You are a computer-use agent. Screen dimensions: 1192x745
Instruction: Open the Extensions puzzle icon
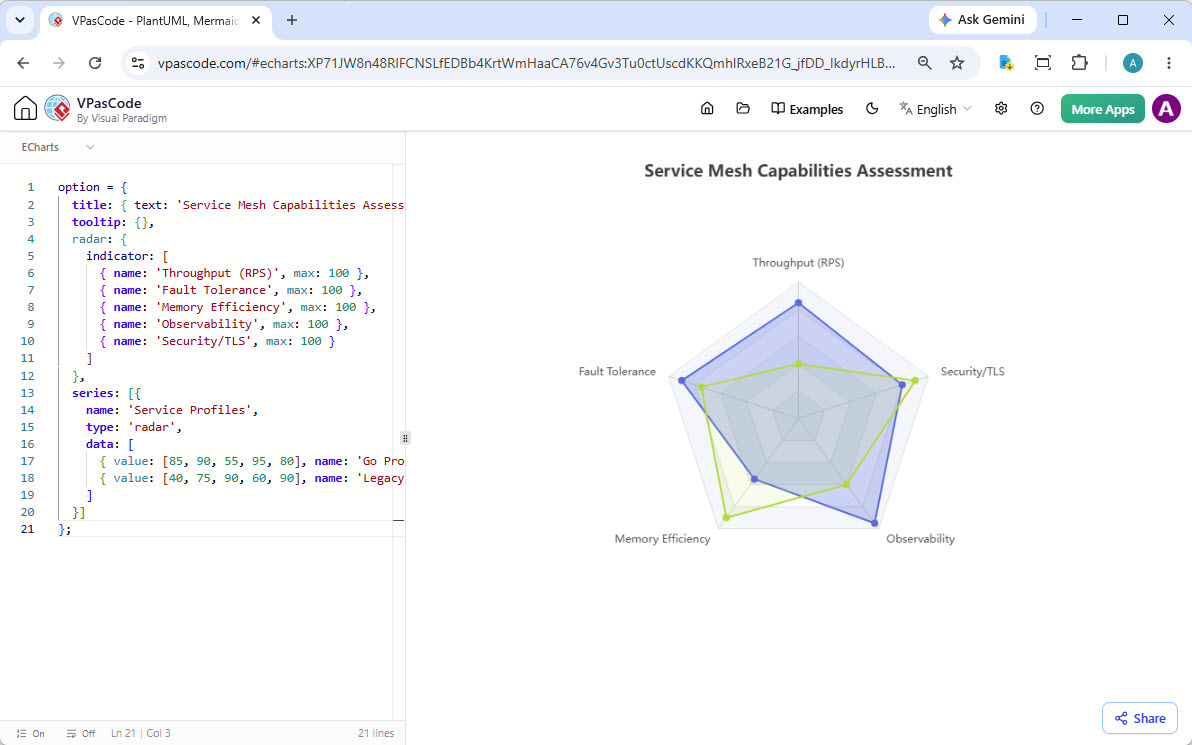pos(1079,63)
